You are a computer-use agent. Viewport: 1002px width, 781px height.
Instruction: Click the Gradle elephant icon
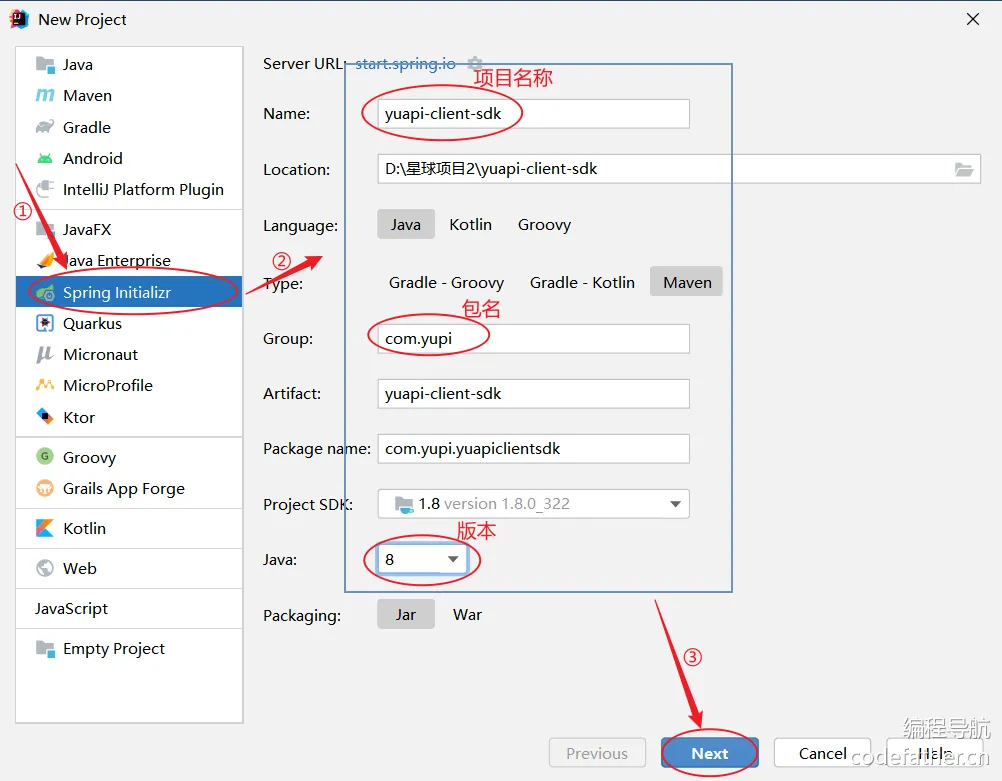(45, 127)
